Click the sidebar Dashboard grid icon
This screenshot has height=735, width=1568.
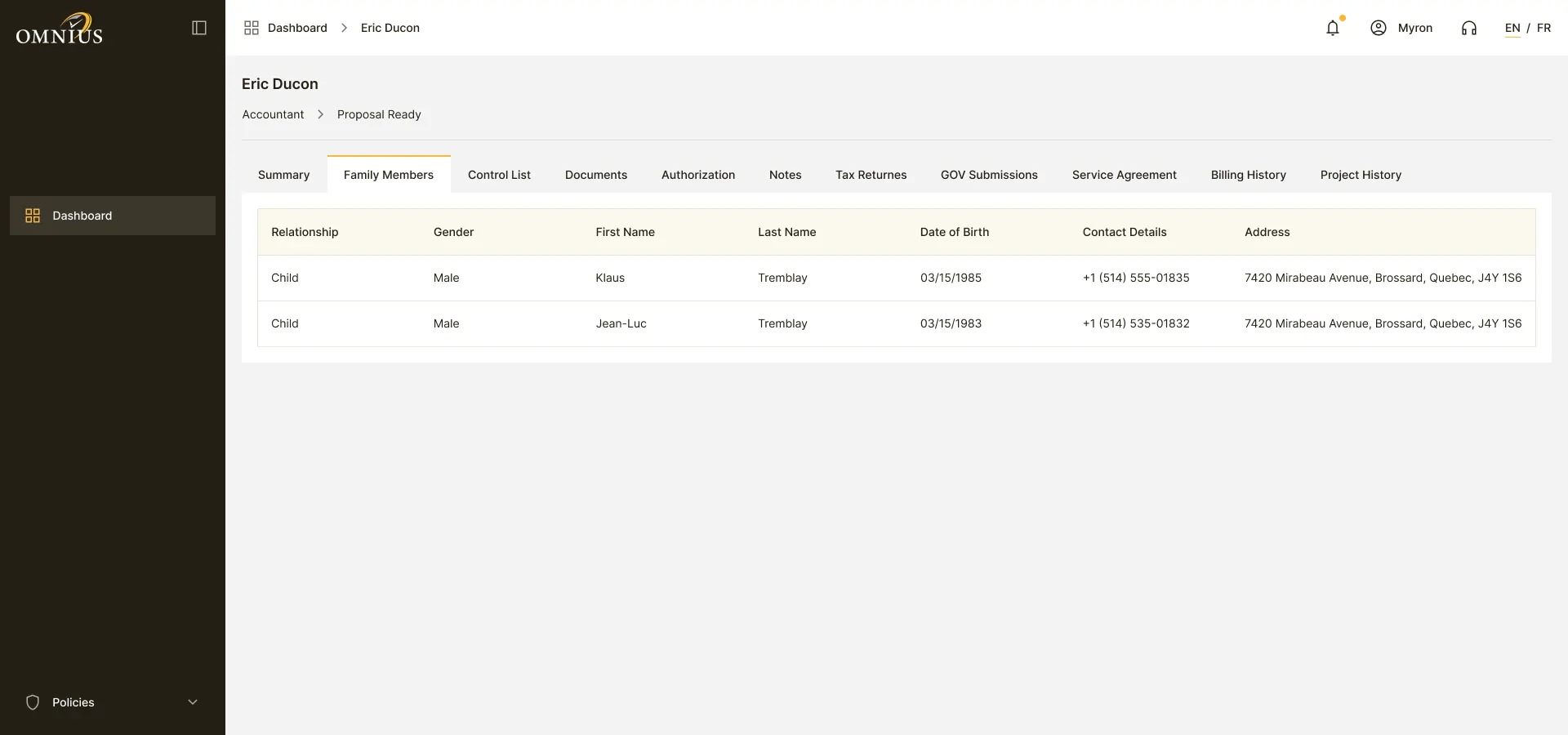pos(33,216)
